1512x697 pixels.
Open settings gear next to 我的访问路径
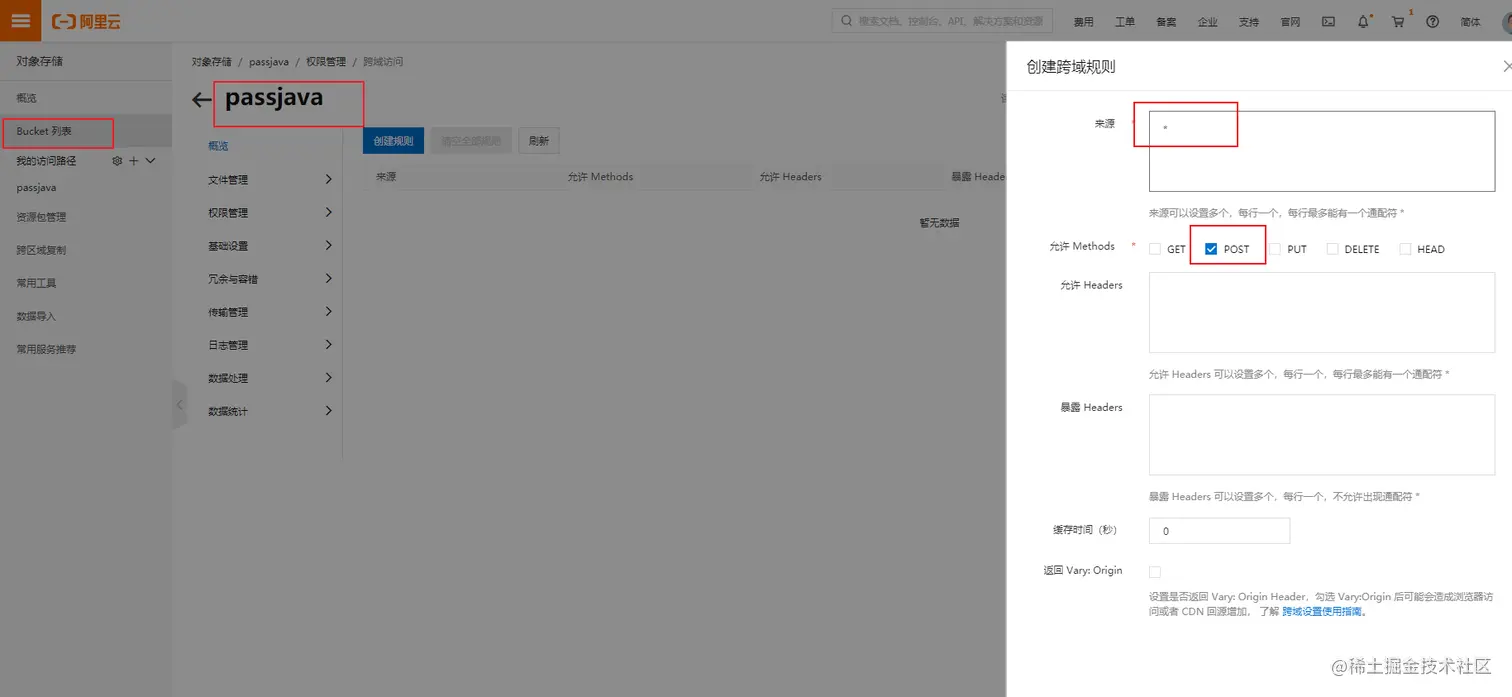point(117,160)
